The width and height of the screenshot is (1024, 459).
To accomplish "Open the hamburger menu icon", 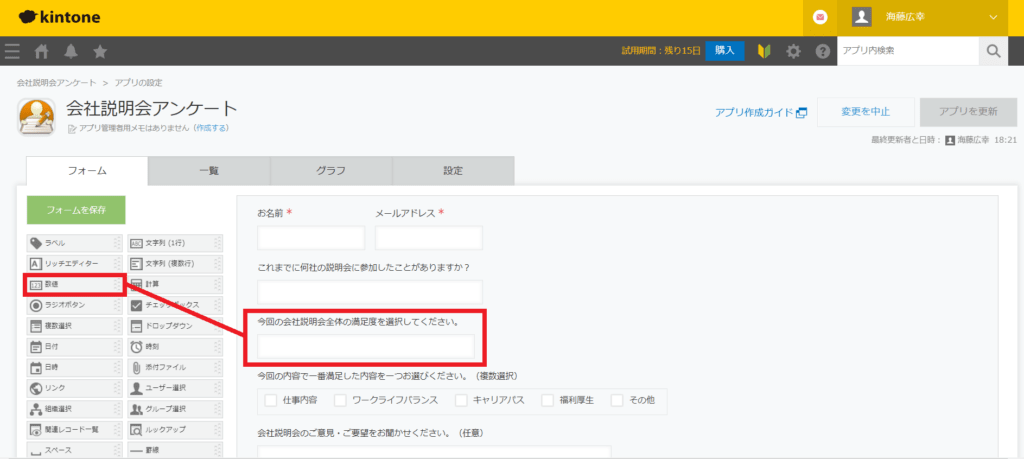I will coord(12,51).
